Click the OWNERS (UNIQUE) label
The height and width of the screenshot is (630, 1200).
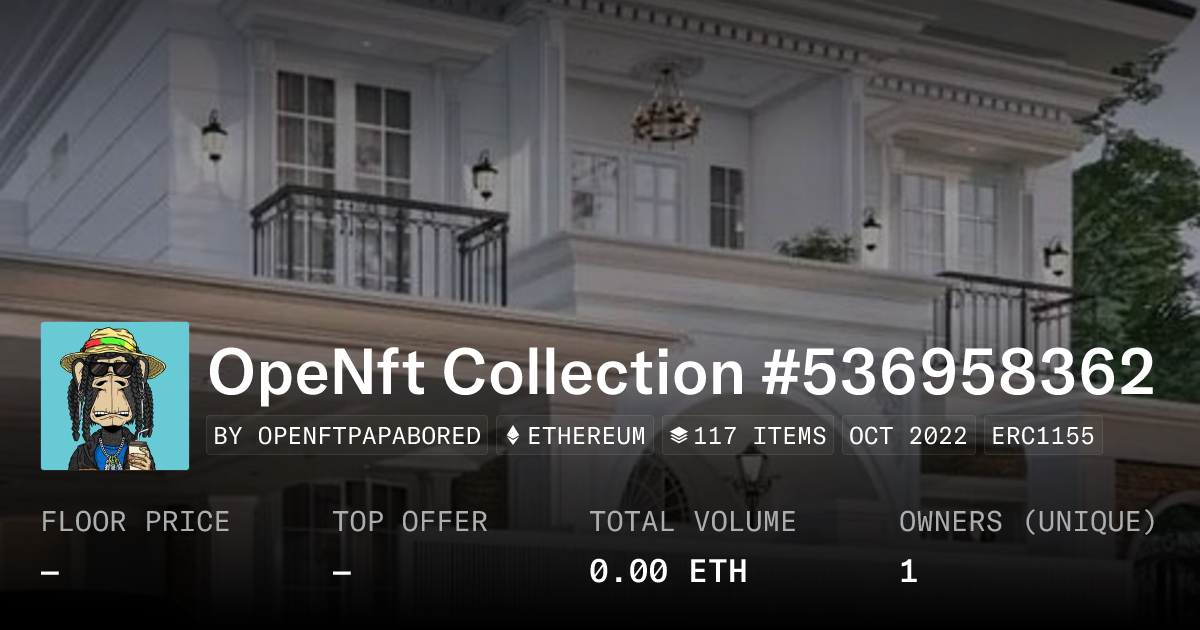pos(1028,522)
